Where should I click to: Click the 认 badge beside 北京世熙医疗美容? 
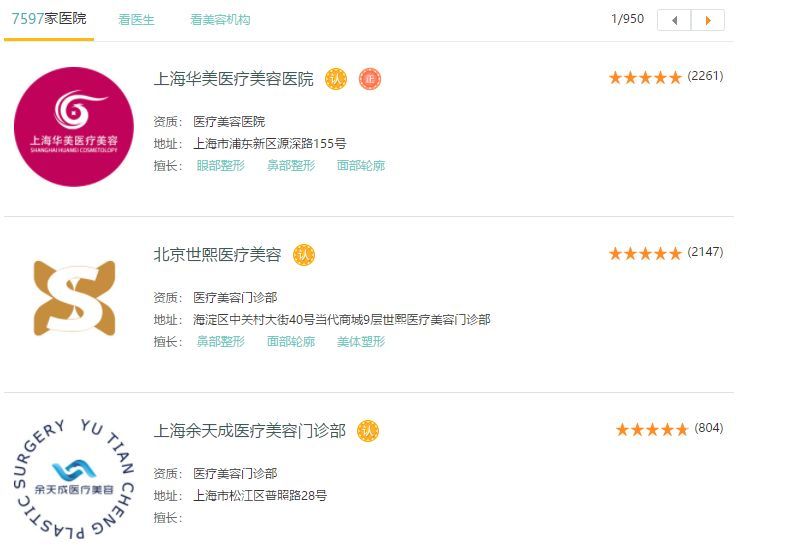click(x=304, y=255)
